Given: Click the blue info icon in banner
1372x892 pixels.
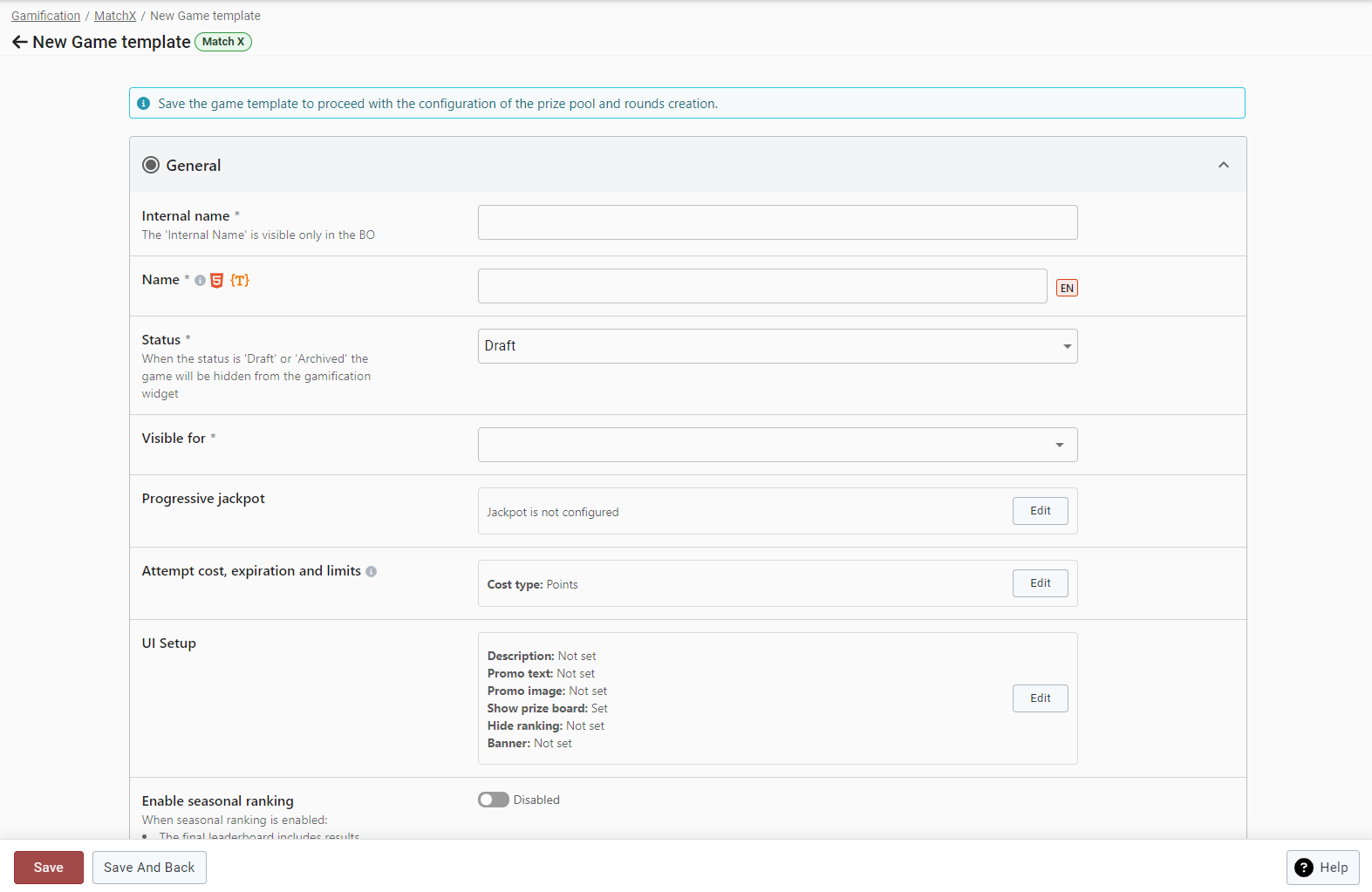Looking at the screenshot, I should (144, 104).
